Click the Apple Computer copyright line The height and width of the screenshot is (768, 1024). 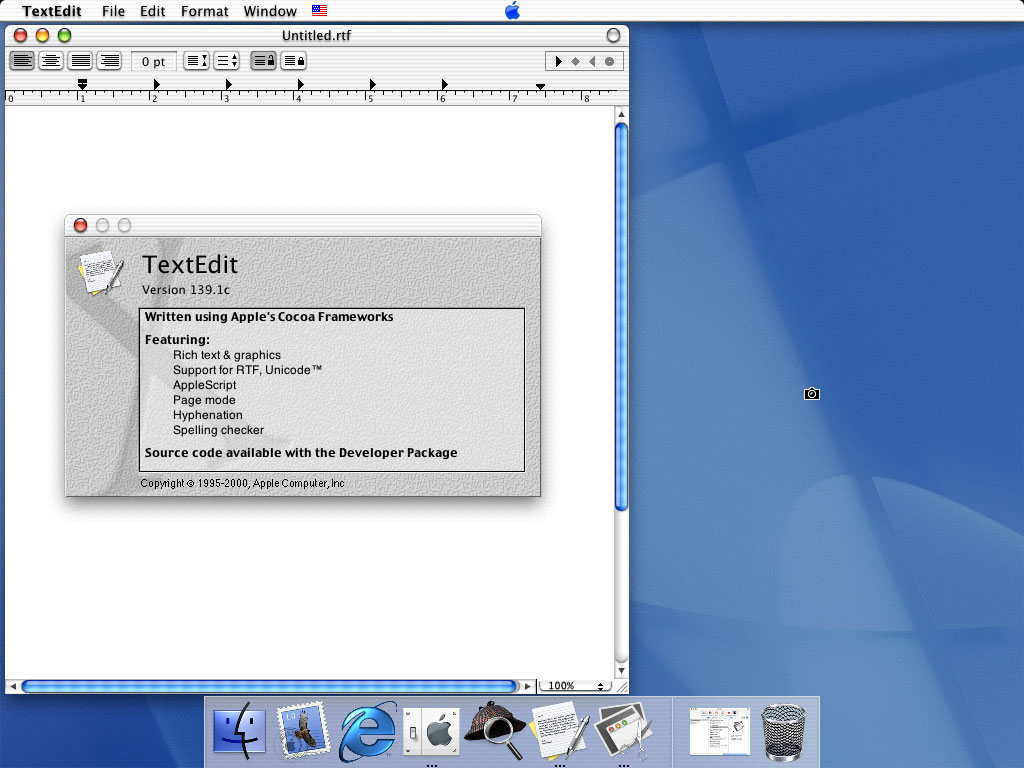242,483
